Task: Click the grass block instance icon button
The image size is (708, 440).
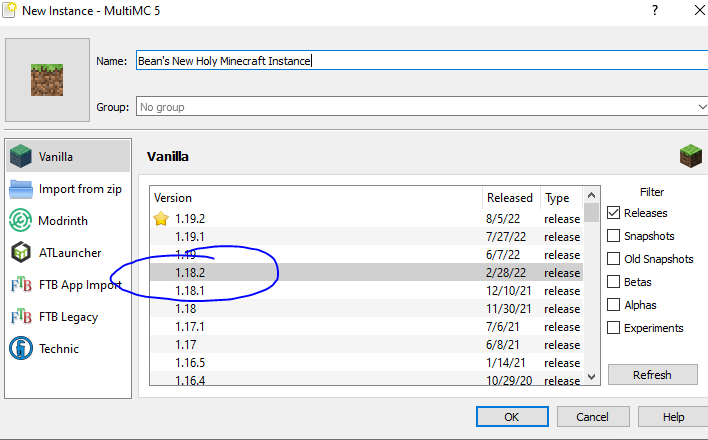Action: 47,80
